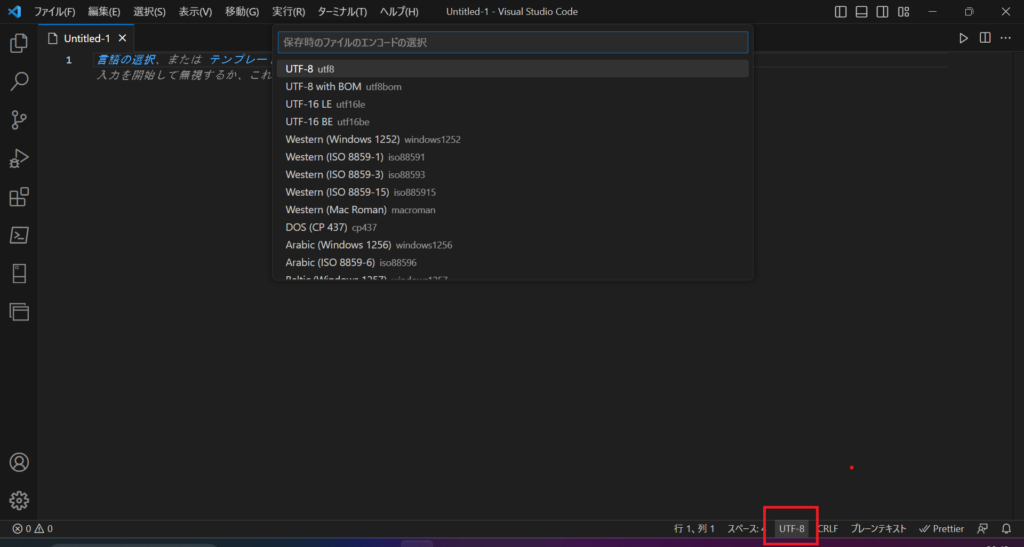Click the Run play icon in editor toolbar

click(963, 39)
